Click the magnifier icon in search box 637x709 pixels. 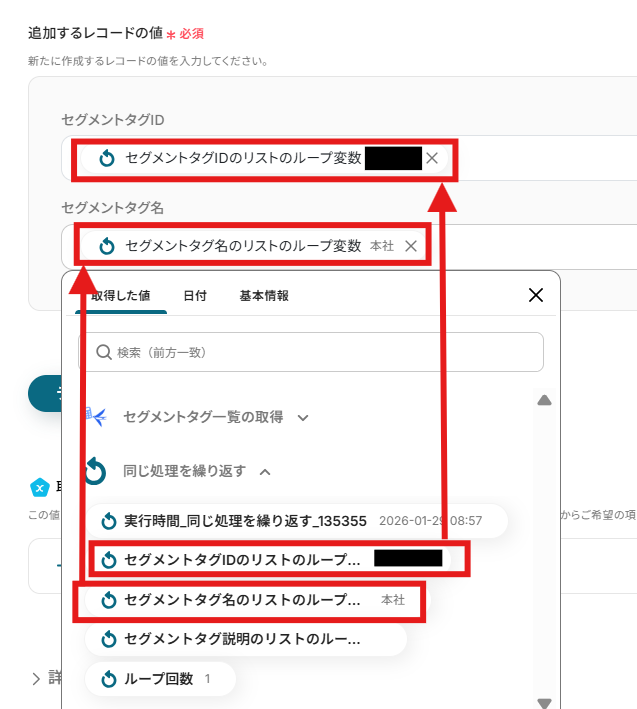click(x=103, y=353)
